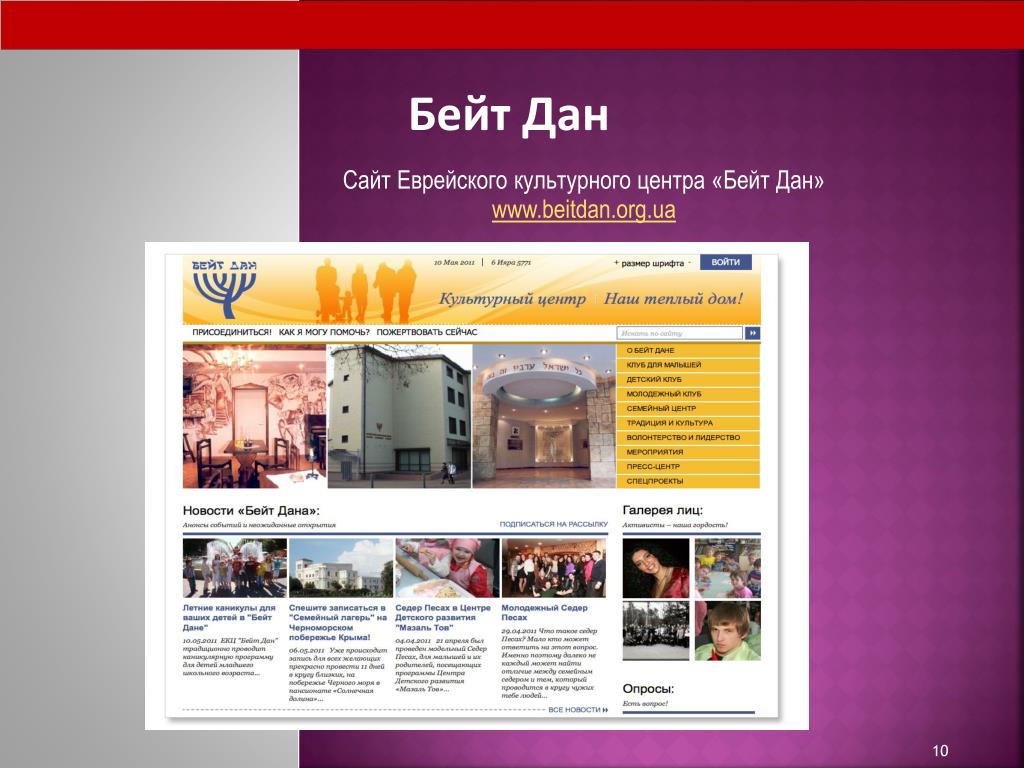The height and width of the screenshot is (768, 1024).
Task: Click the family silhouette banner graphic
Action: coord(365,290)
